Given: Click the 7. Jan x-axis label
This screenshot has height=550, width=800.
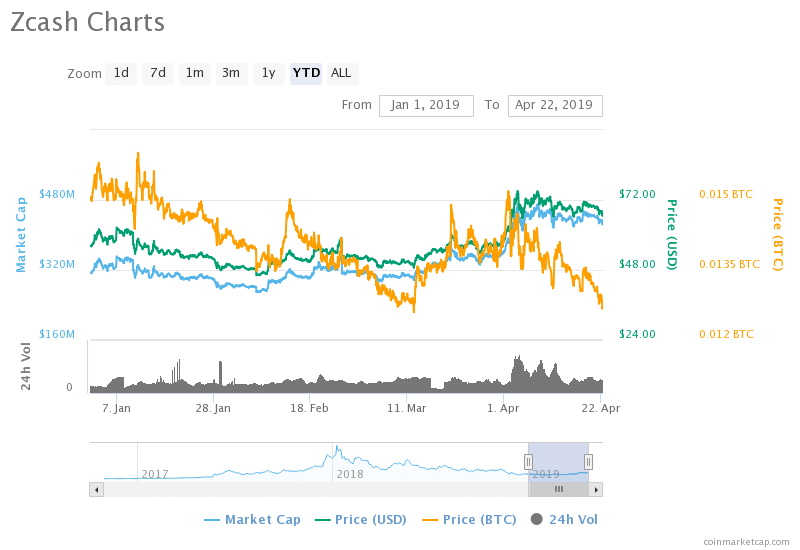Looking at the screenshot, I should pyautogui.click(x=116, y=408).
